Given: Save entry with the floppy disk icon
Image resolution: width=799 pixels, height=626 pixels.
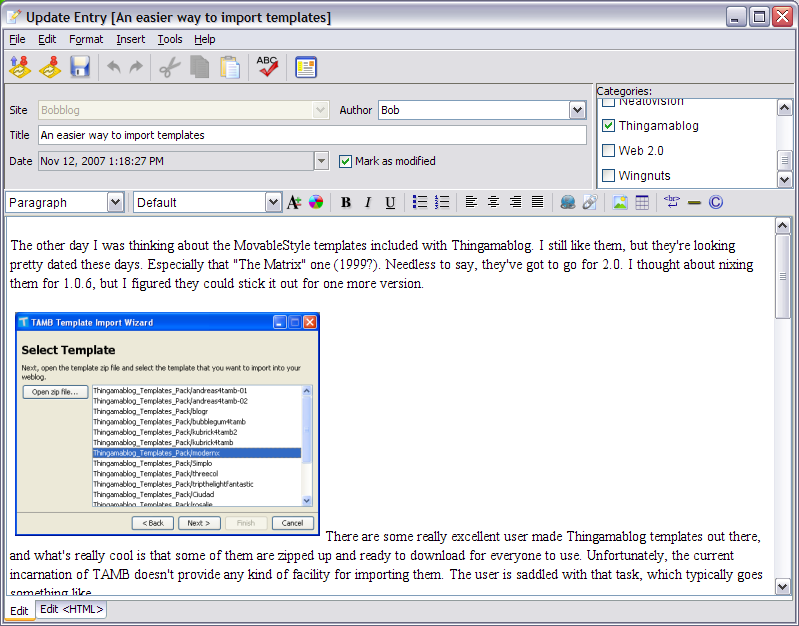Looking at the screenshot, I should [80, 67].
